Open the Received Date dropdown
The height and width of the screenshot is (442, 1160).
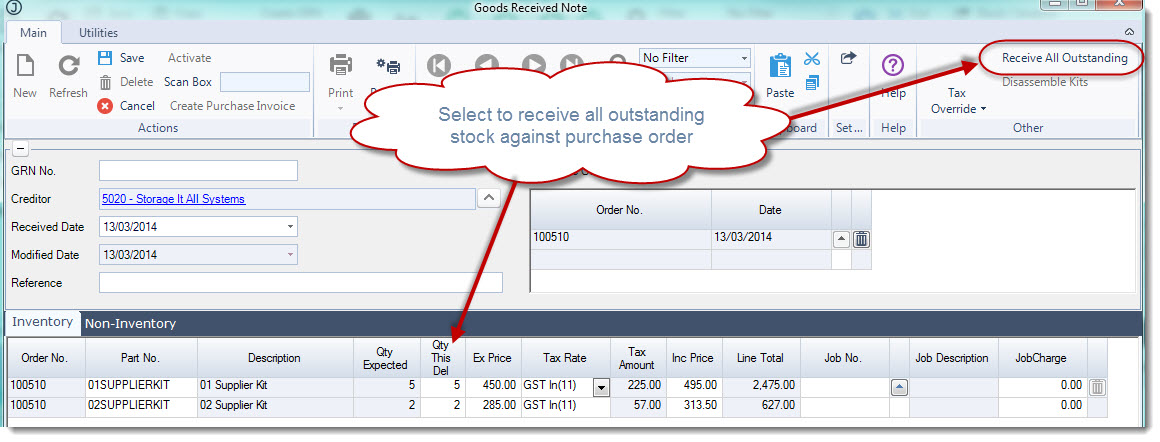click(x=291, y=227)
